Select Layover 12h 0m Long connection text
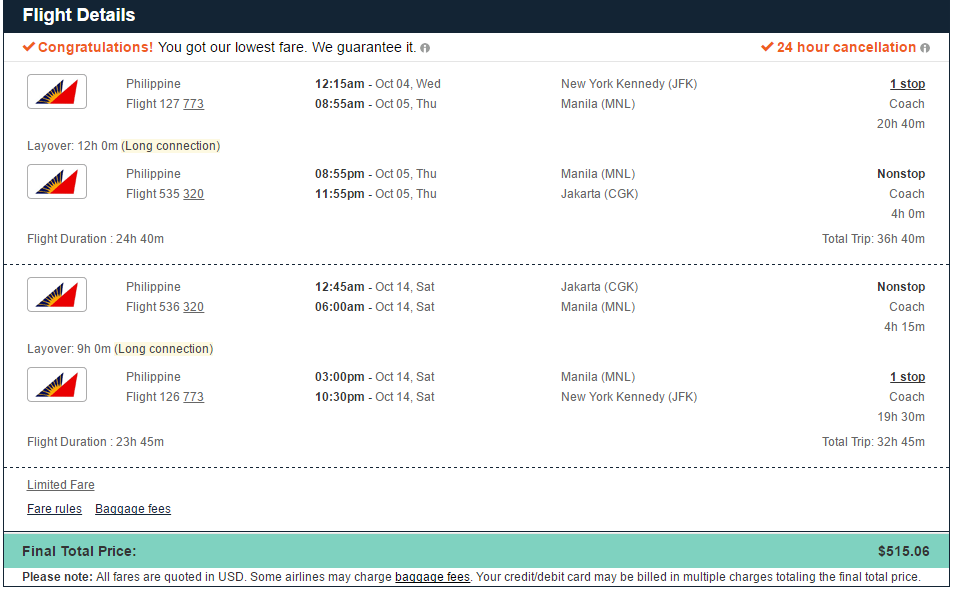Screen dimensions: 957x599 click(123, 146)
